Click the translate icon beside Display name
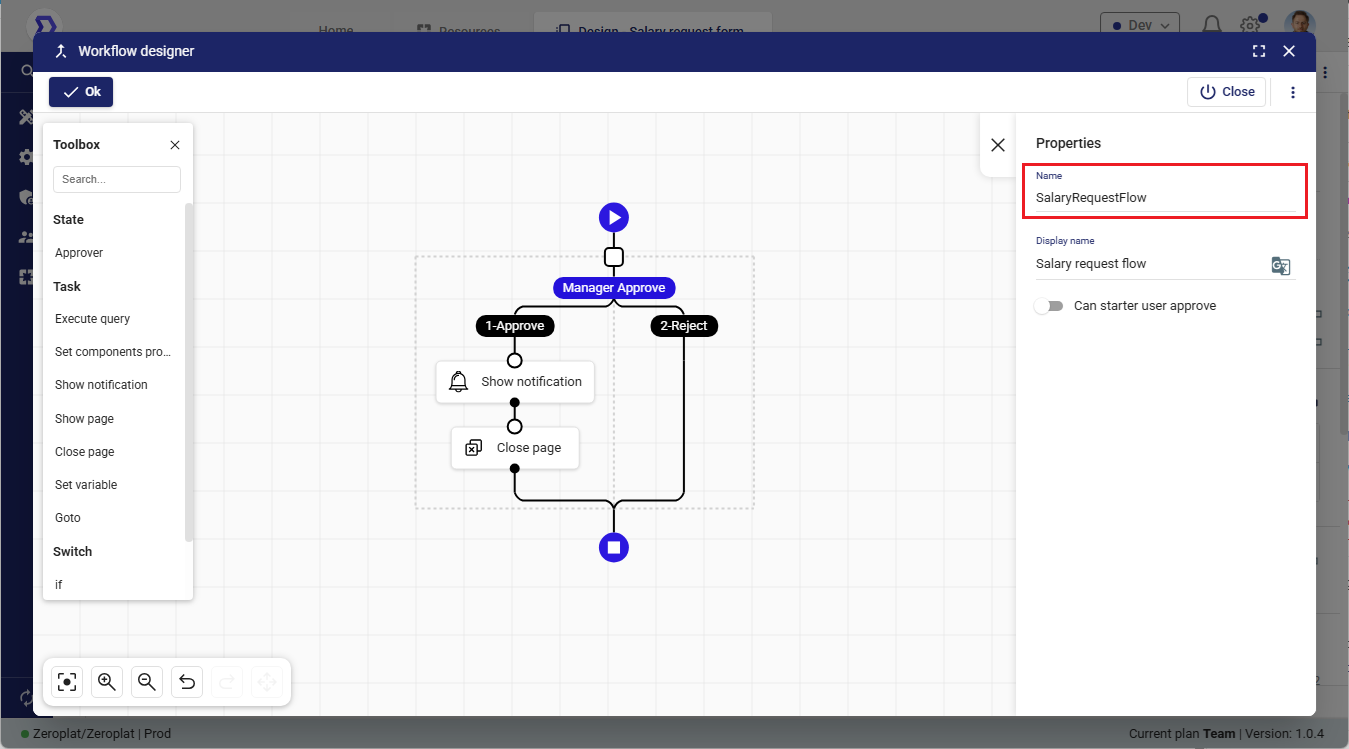The image size is (1349, 749). [x=1280, y=265]
